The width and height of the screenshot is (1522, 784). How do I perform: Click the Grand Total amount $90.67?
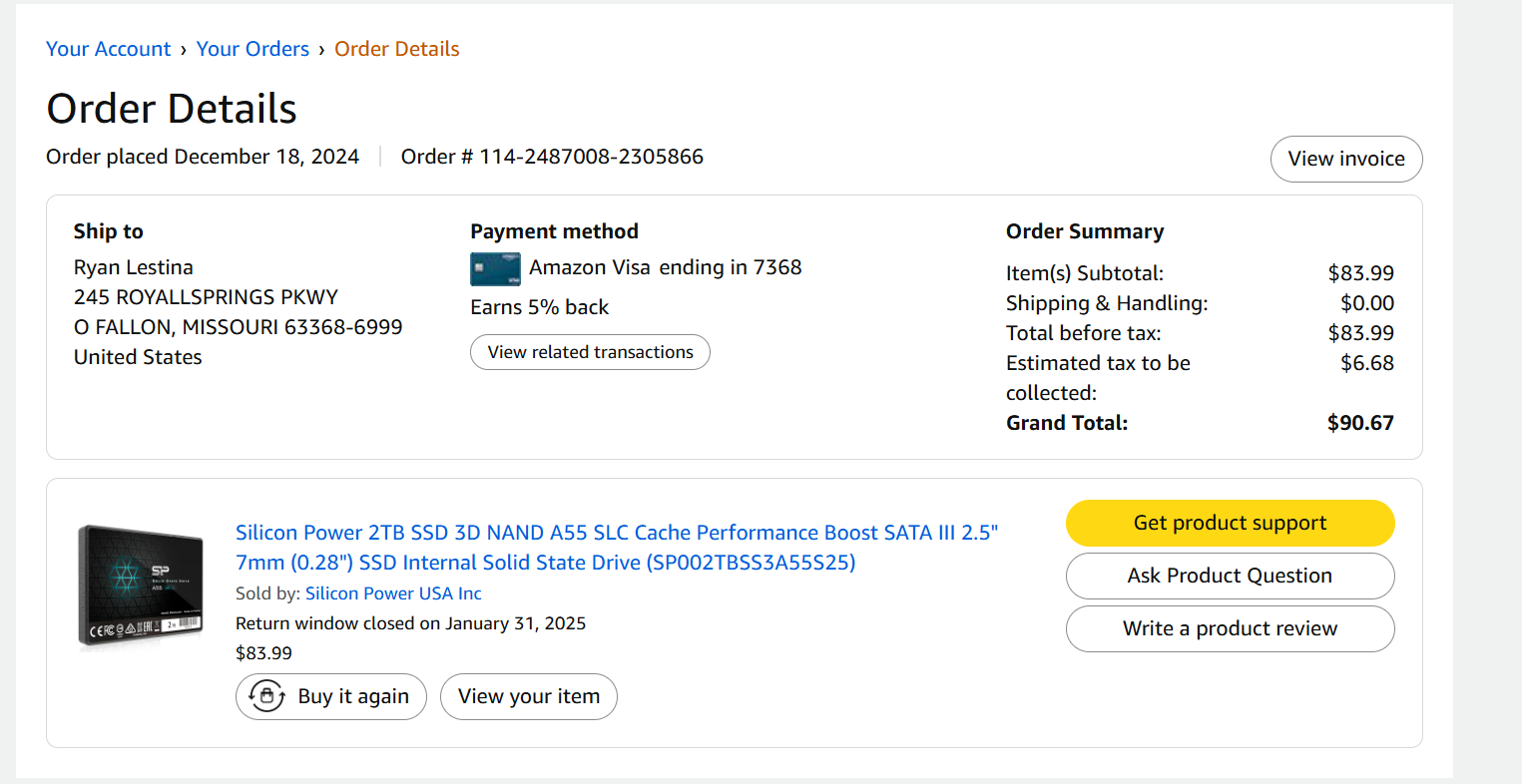[1359, 423]
